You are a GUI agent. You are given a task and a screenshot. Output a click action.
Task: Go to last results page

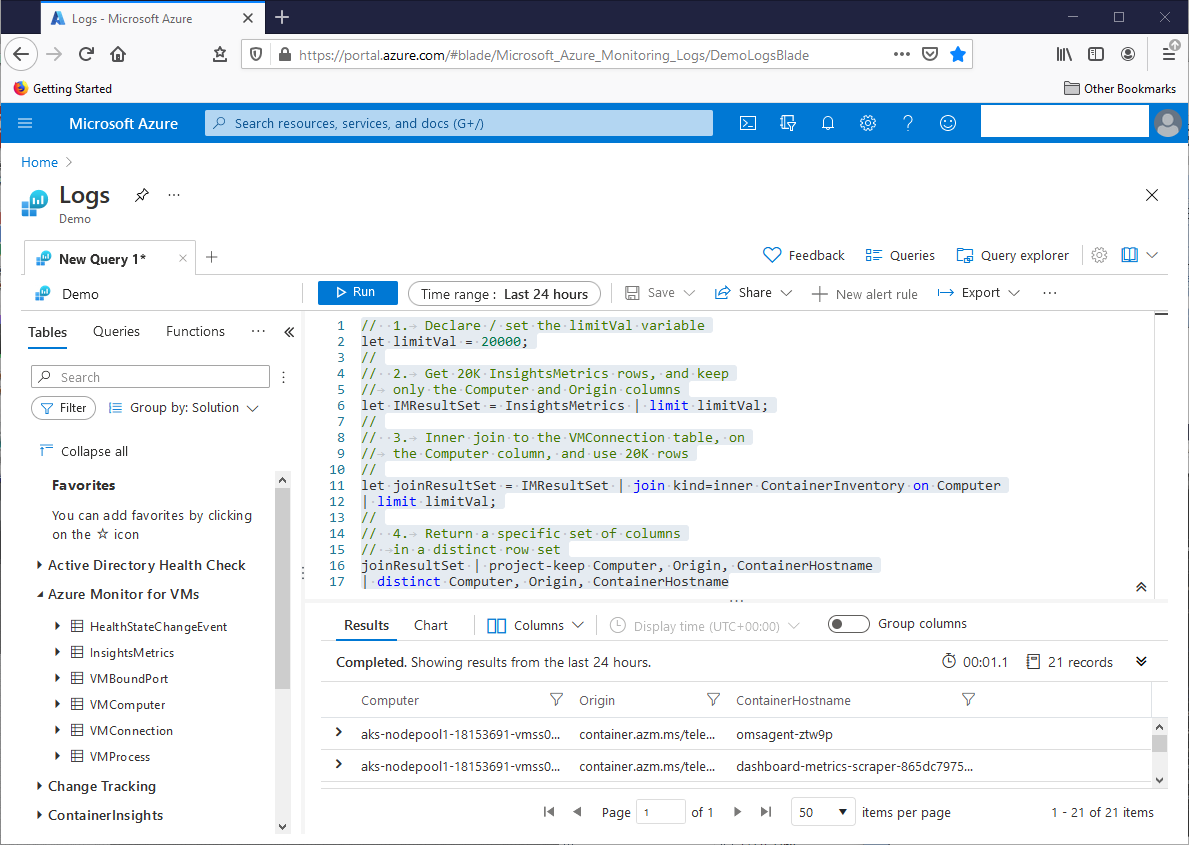(766, 812)
